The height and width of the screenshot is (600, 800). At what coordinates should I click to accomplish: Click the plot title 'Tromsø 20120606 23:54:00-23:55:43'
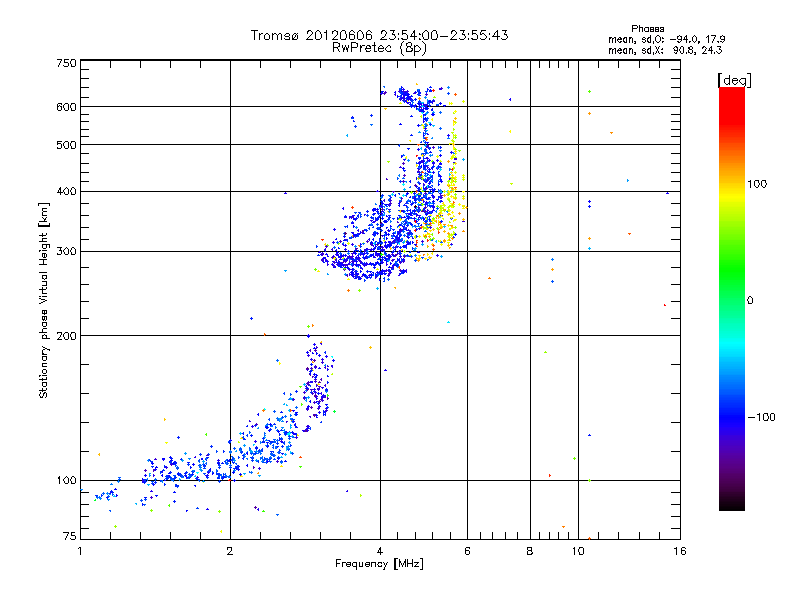pos(379,35)
